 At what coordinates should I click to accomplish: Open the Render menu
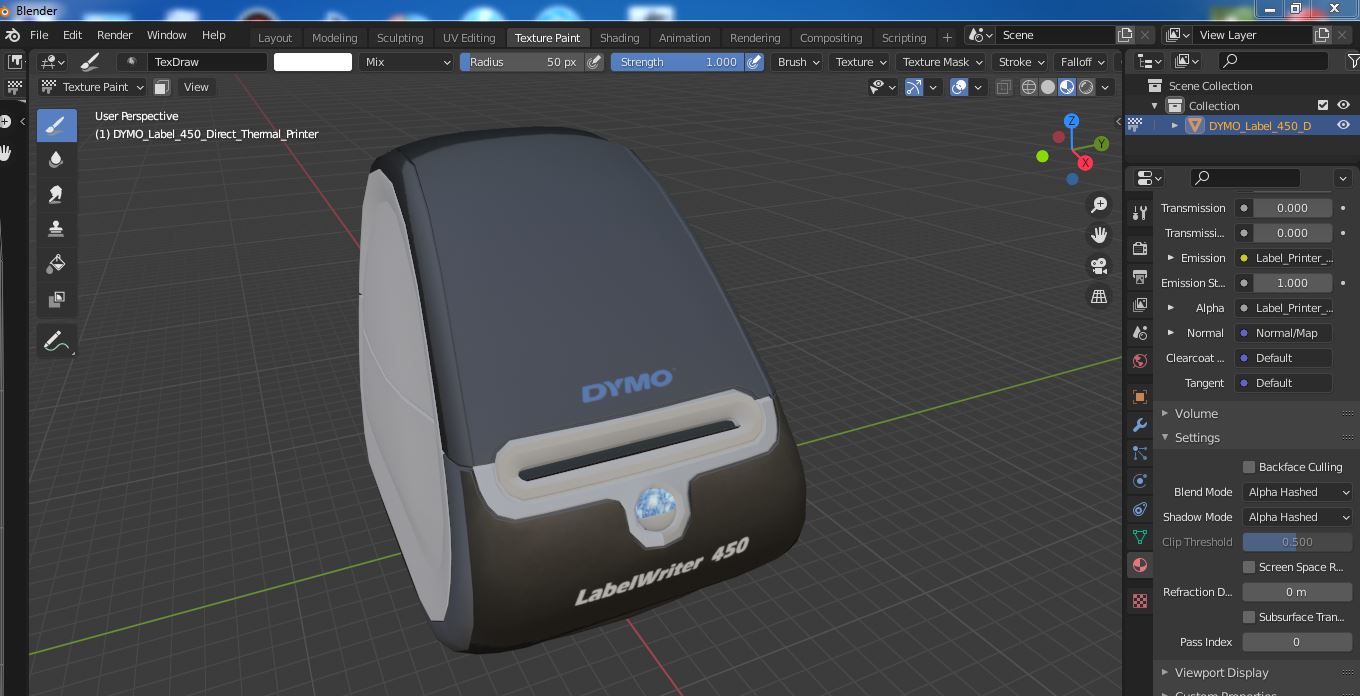[114, 35]
